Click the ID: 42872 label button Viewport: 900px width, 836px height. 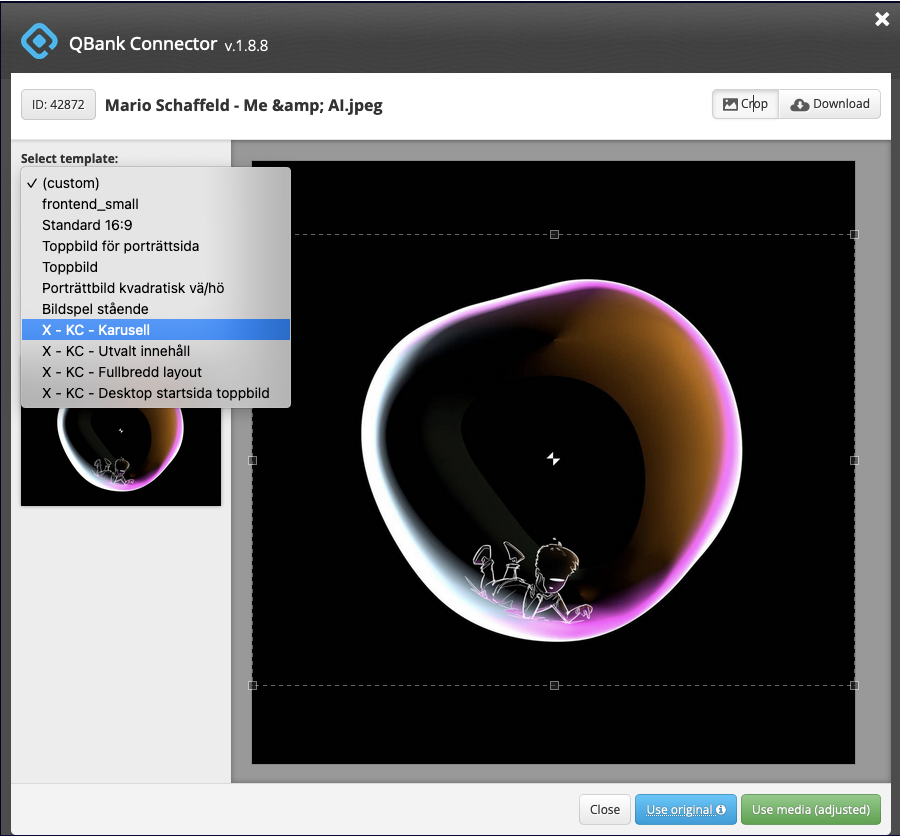pos(58,104)
